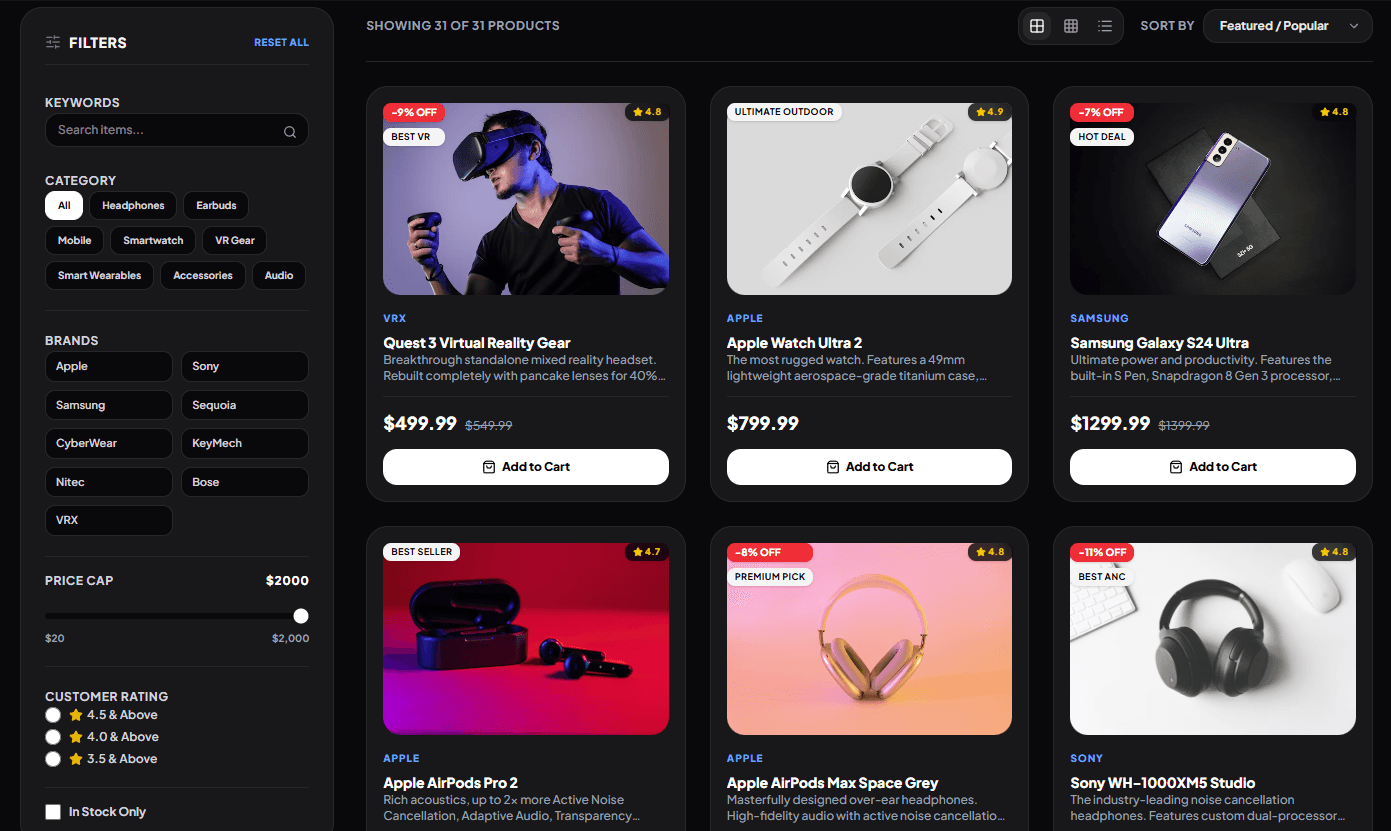Select the VR Gear category chip
Viewport: 1391px width, 831px height.
point(235,241)
